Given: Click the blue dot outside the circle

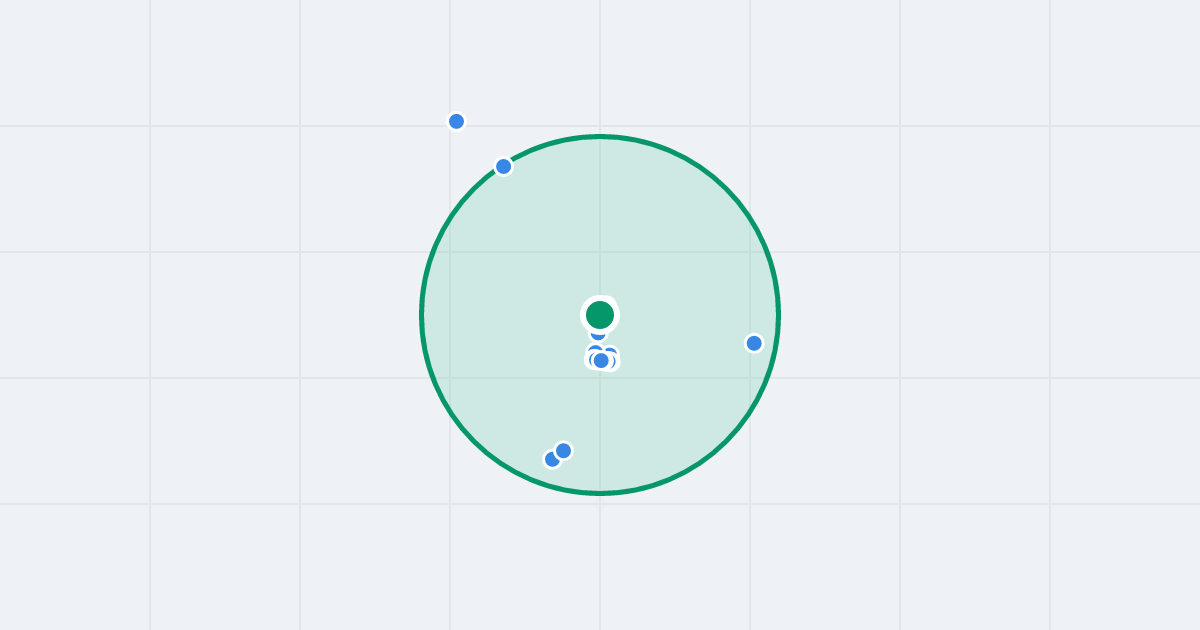Looking at the screenshot, I should point(456,121).
